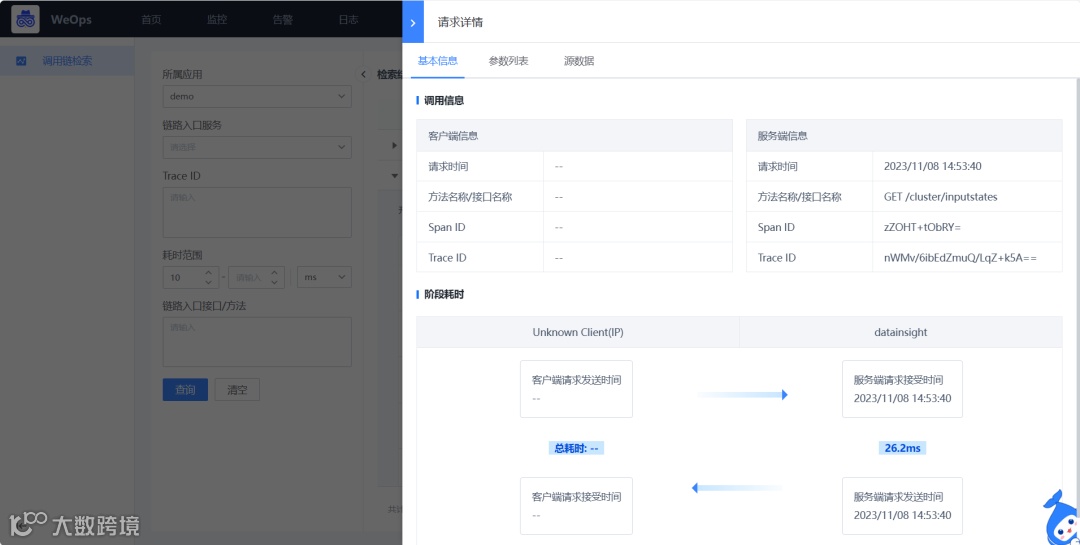1080x545 pixels.
Task: Open 日志 in top navigation
Action: 349,19
